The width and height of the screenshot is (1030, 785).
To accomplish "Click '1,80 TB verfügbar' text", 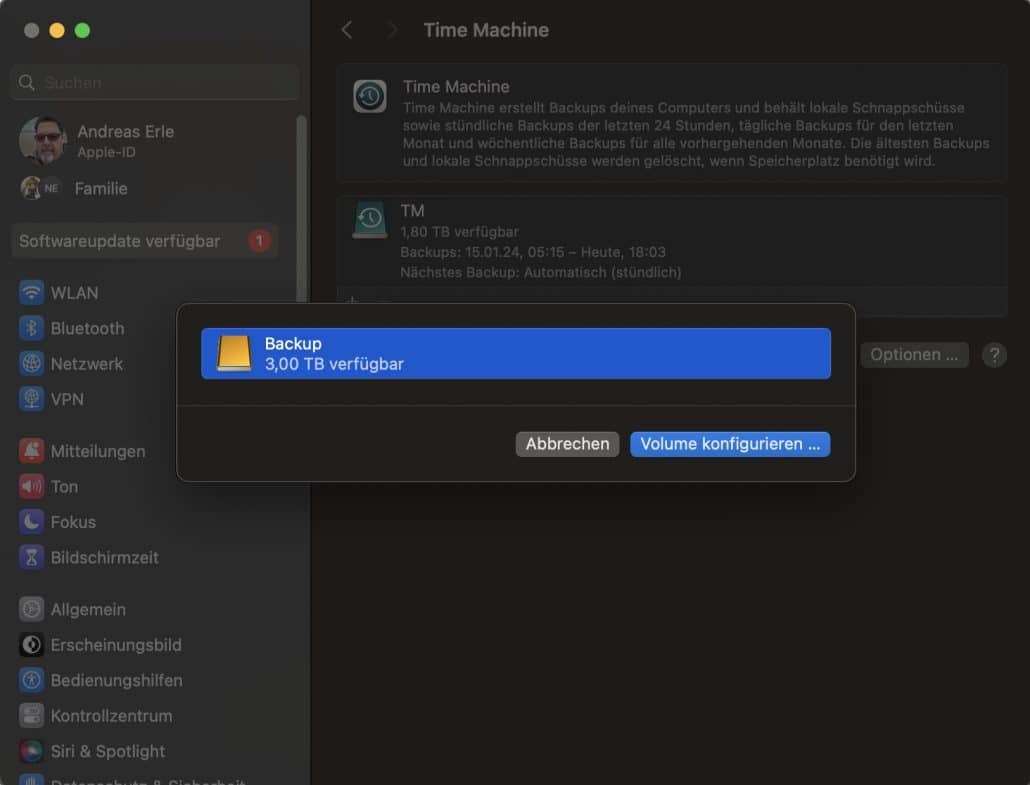I will [x=459, y=232].
